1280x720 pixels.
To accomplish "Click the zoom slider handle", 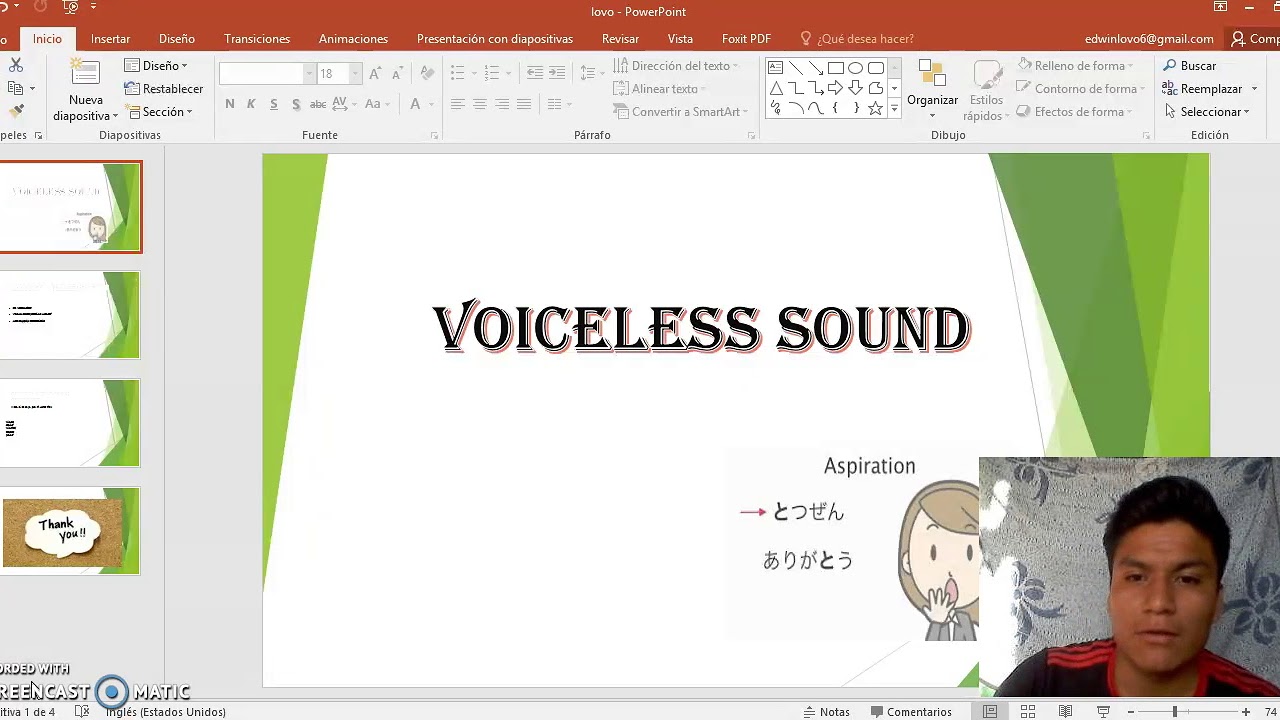I will coord(1175,712).
